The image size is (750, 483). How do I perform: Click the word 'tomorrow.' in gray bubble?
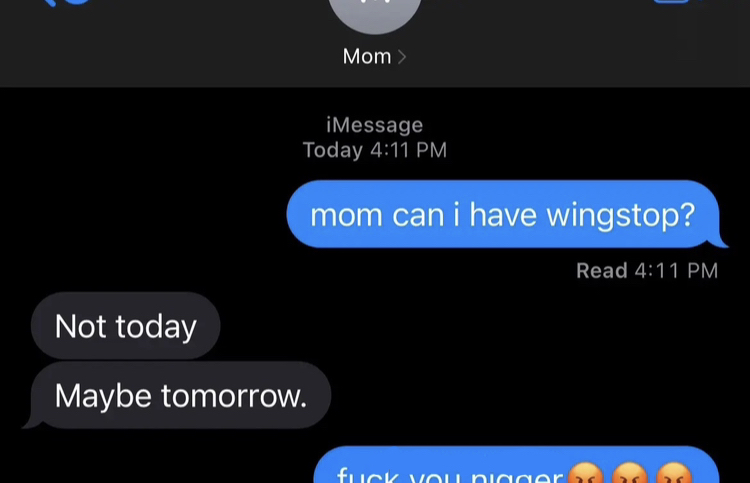tap(233, 396)
